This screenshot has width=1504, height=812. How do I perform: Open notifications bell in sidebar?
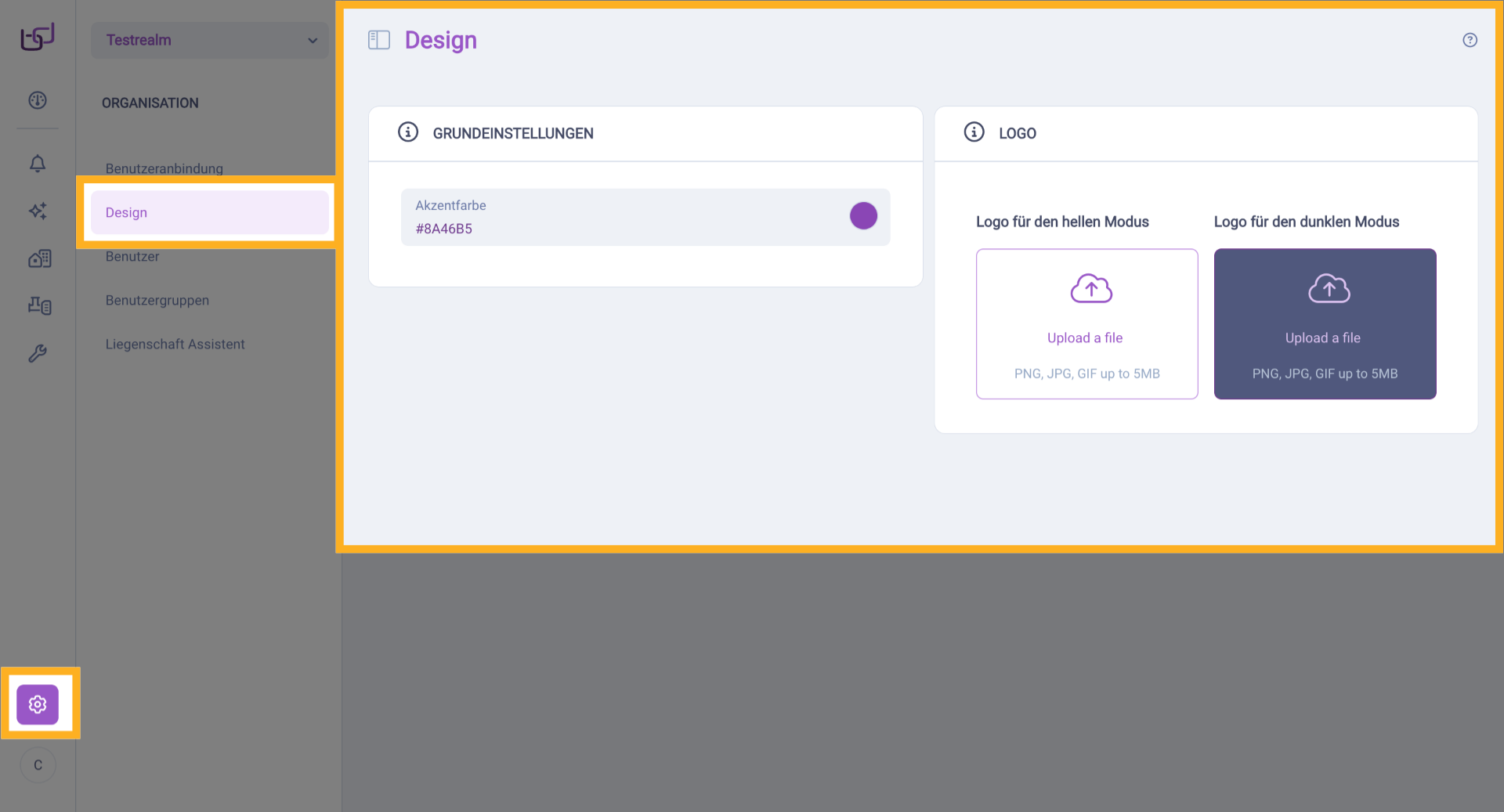point(38,164)
